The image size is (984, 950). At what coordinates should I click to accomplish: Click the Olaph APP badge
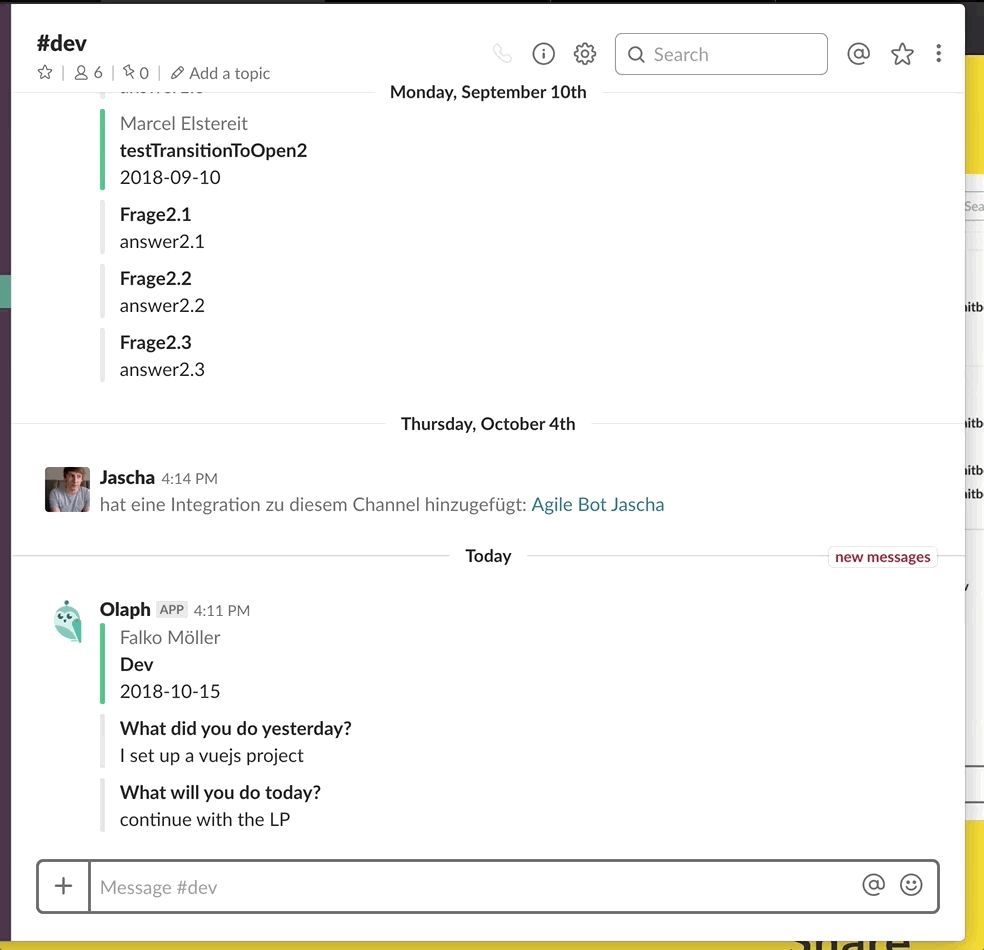coord(172,609)
